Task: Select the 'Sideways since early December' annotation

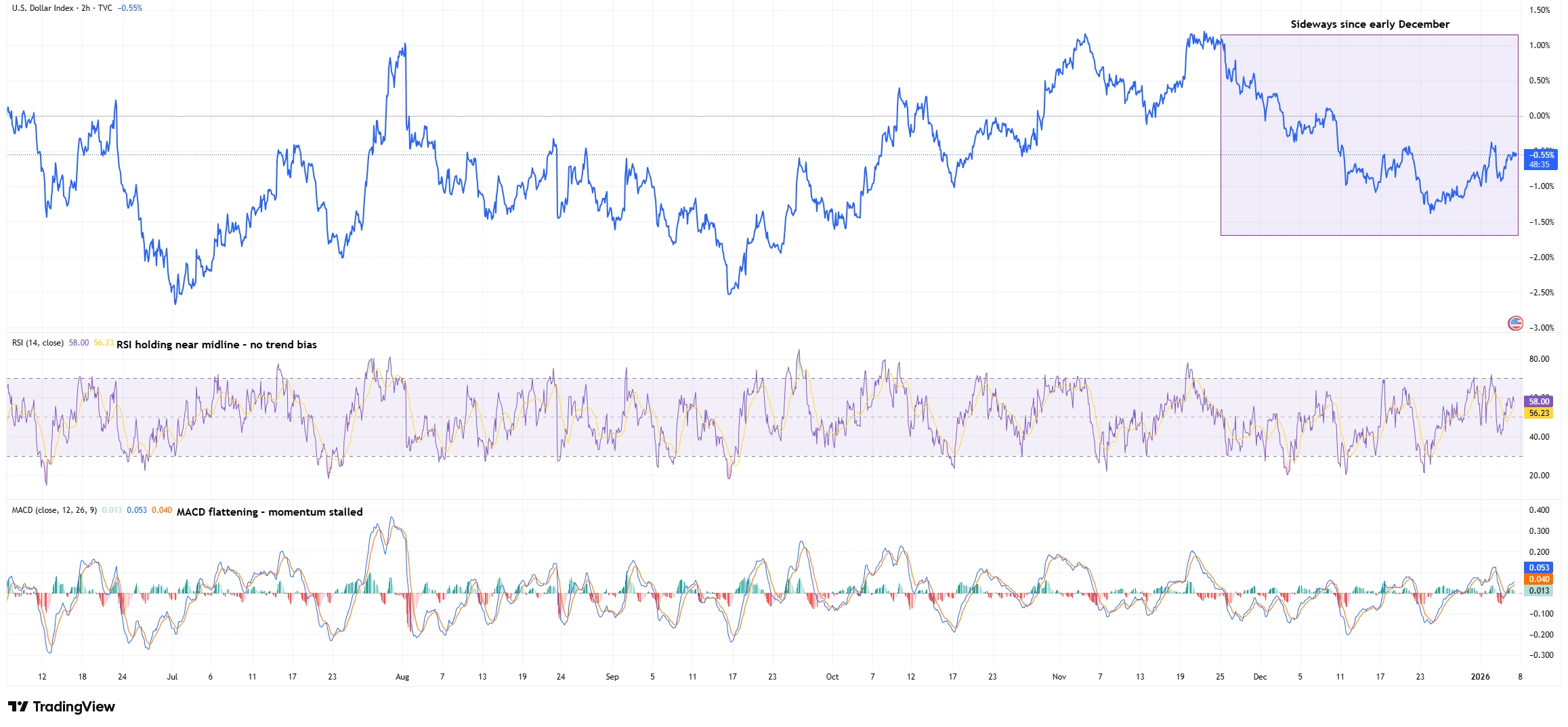Action: click(x=1370, y=24)
